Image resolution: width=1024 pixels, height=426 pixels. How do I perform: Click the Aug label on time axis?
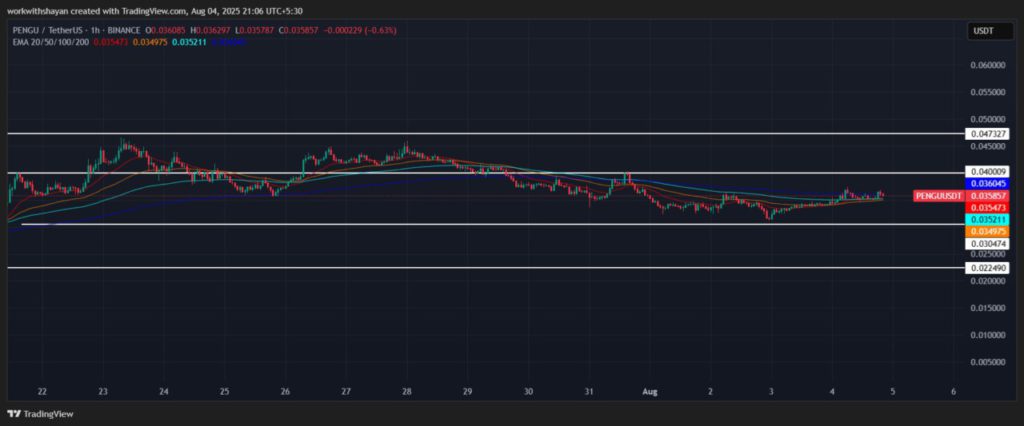click(649, 392)
